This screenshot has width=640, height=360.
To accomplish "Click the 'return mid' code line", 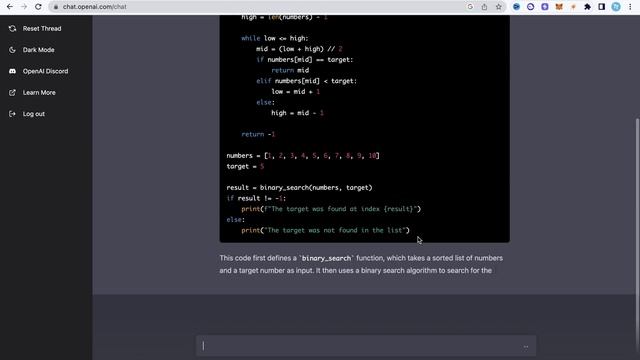I will click(x=290, y=70).
